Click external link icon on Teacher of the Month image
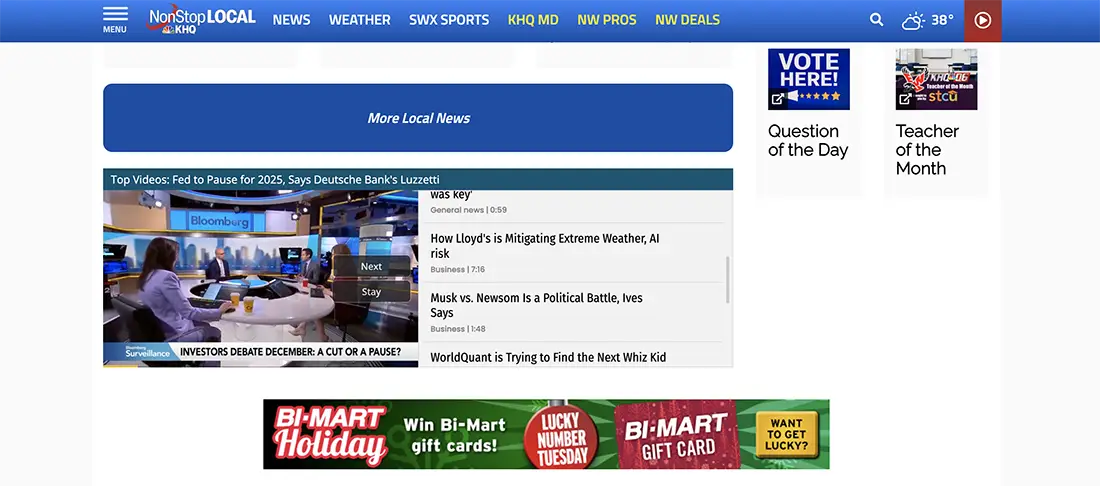Image resolution: width=1100 pixels, height=486 pixels. tap(905, 99)
